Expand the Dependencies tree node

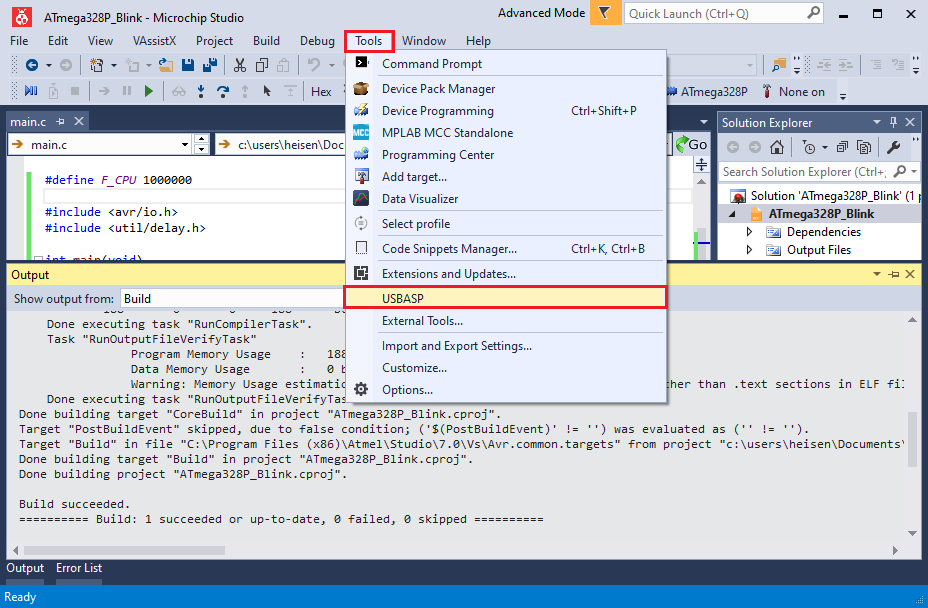click(x=749, y=232)
